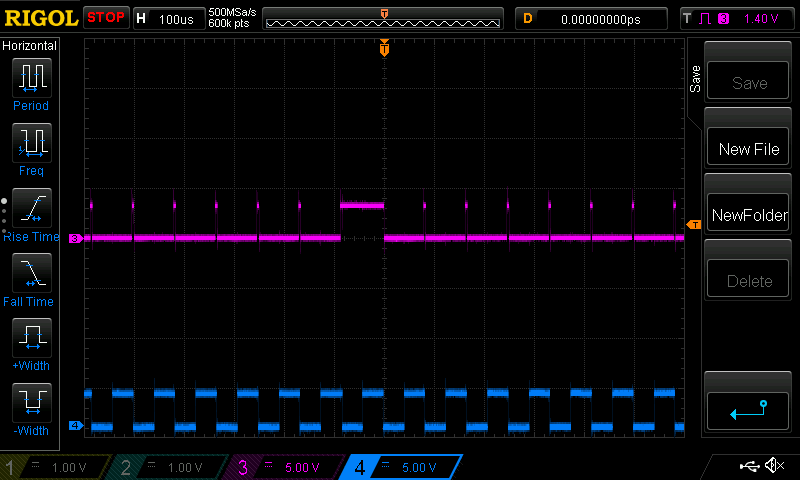Viewport: 800px width, 480px height.
Task: Click the 600k pts memory depth readout
Action: (x=229, y=23)
